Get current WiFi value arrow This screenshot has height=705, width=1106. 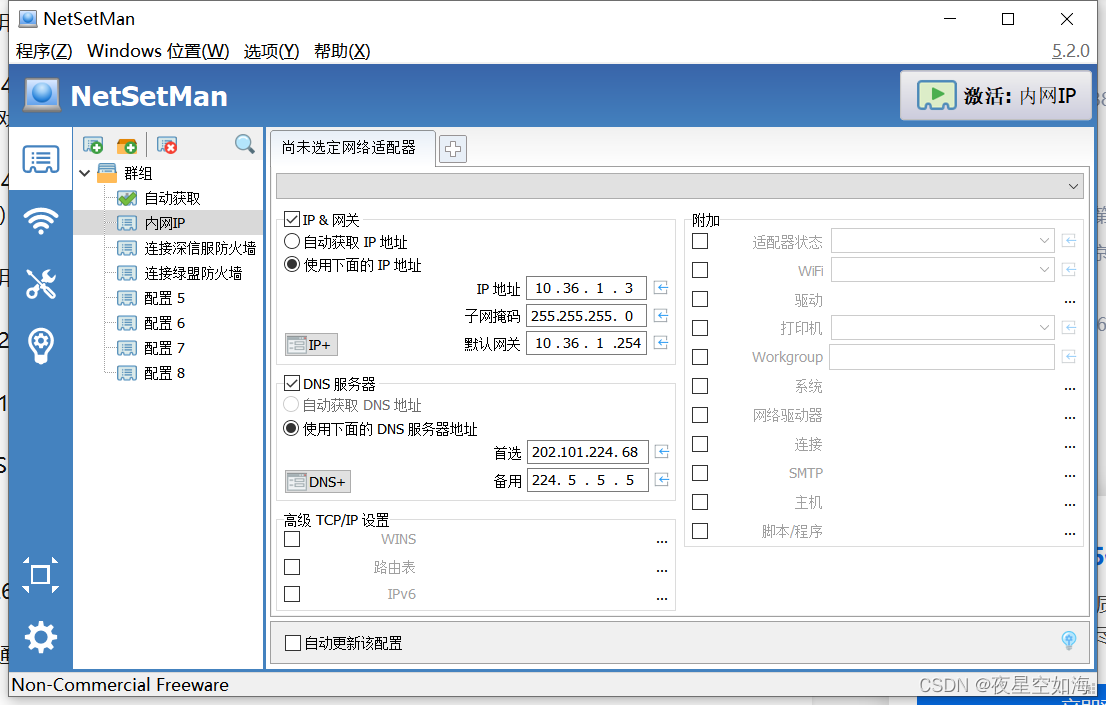click(1069, 270)
